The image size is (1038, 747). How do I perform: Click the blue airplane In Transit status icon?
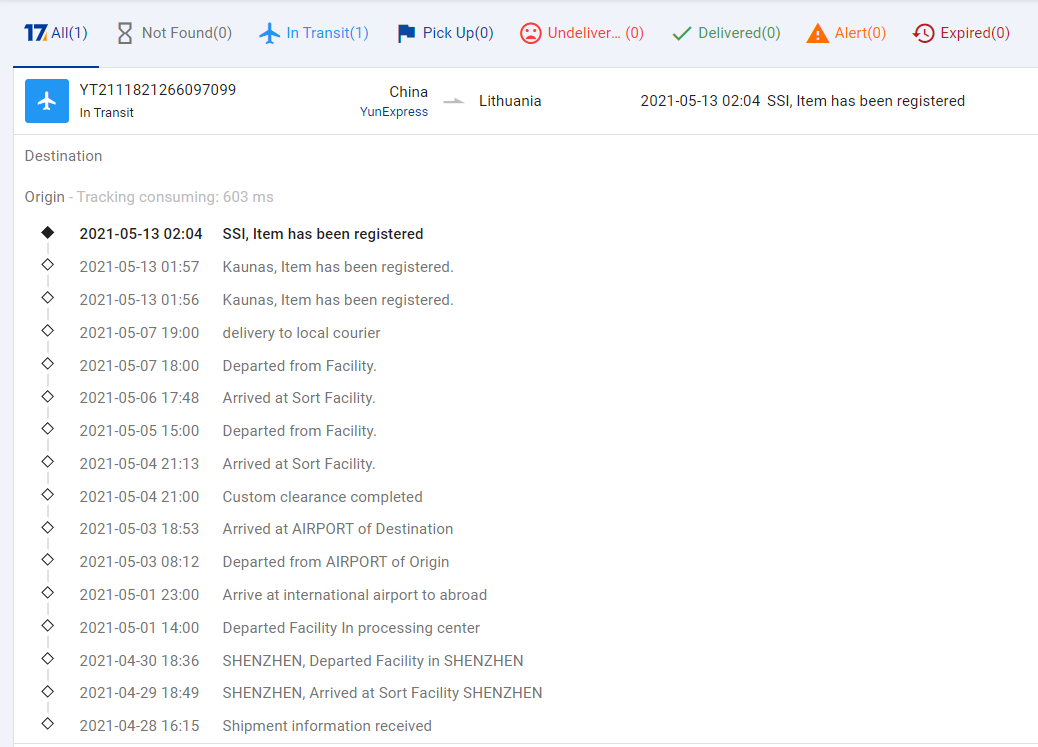pyautogui.click(x=47, y=101)
